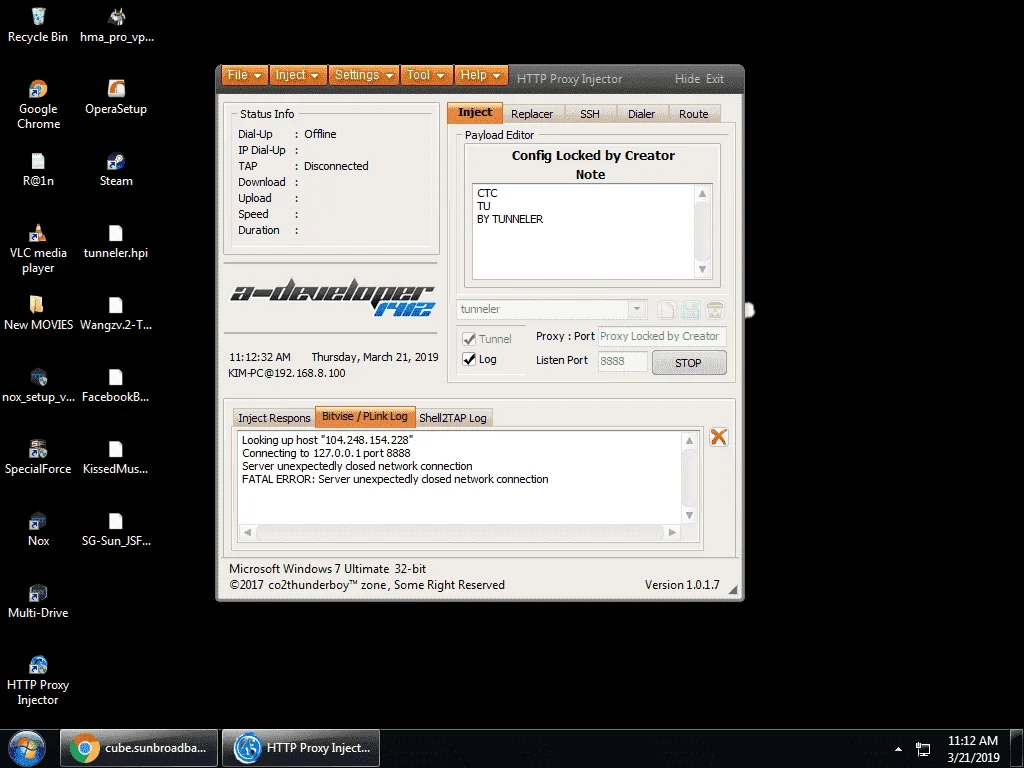Click the a-developer r4i2 logo
This screenshot has width=1024, height=768.
pyautogui.click(x=332, y=297)
